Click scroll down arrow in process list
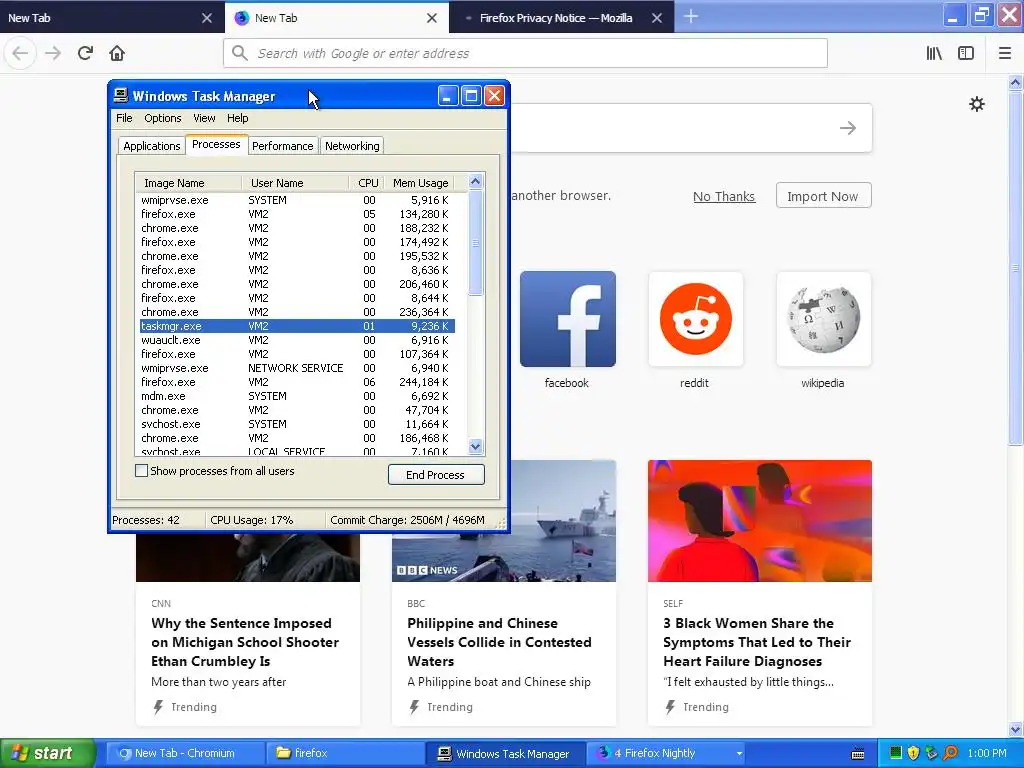 [475, 447]
